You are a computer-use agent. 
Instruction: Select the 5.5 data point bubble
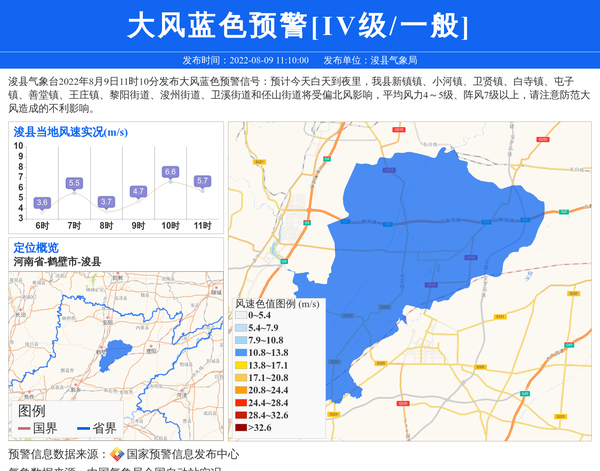74,183
